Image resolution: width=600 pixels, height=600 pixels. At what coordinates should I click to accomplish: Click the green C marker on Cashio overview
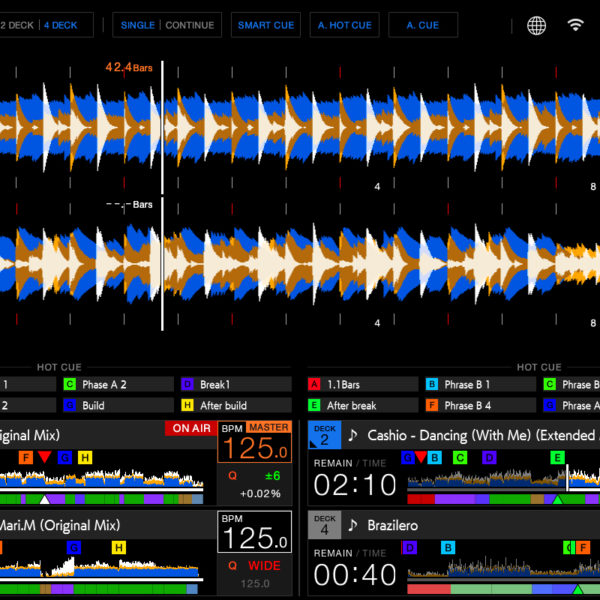click(460, 457)
